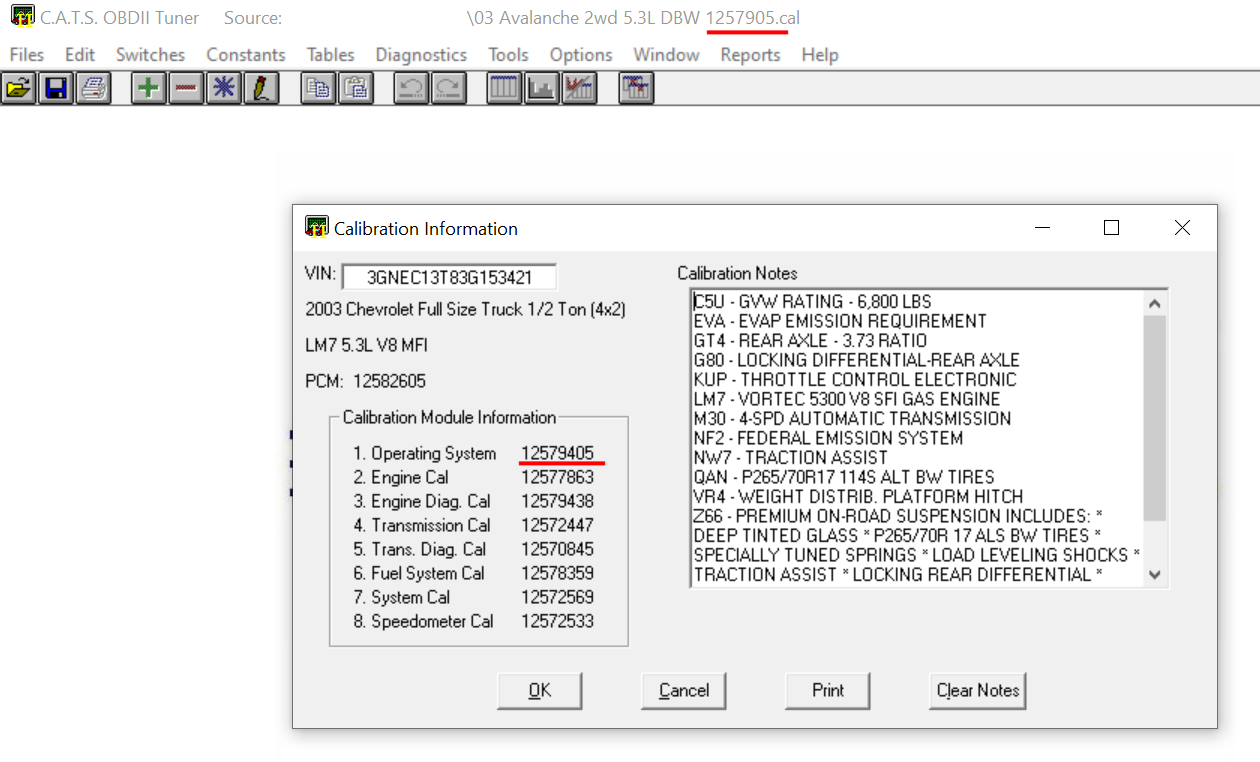1260x762 pixels.
Task: Click Operating System number 12579405
Action: click(x=558, y=453)
